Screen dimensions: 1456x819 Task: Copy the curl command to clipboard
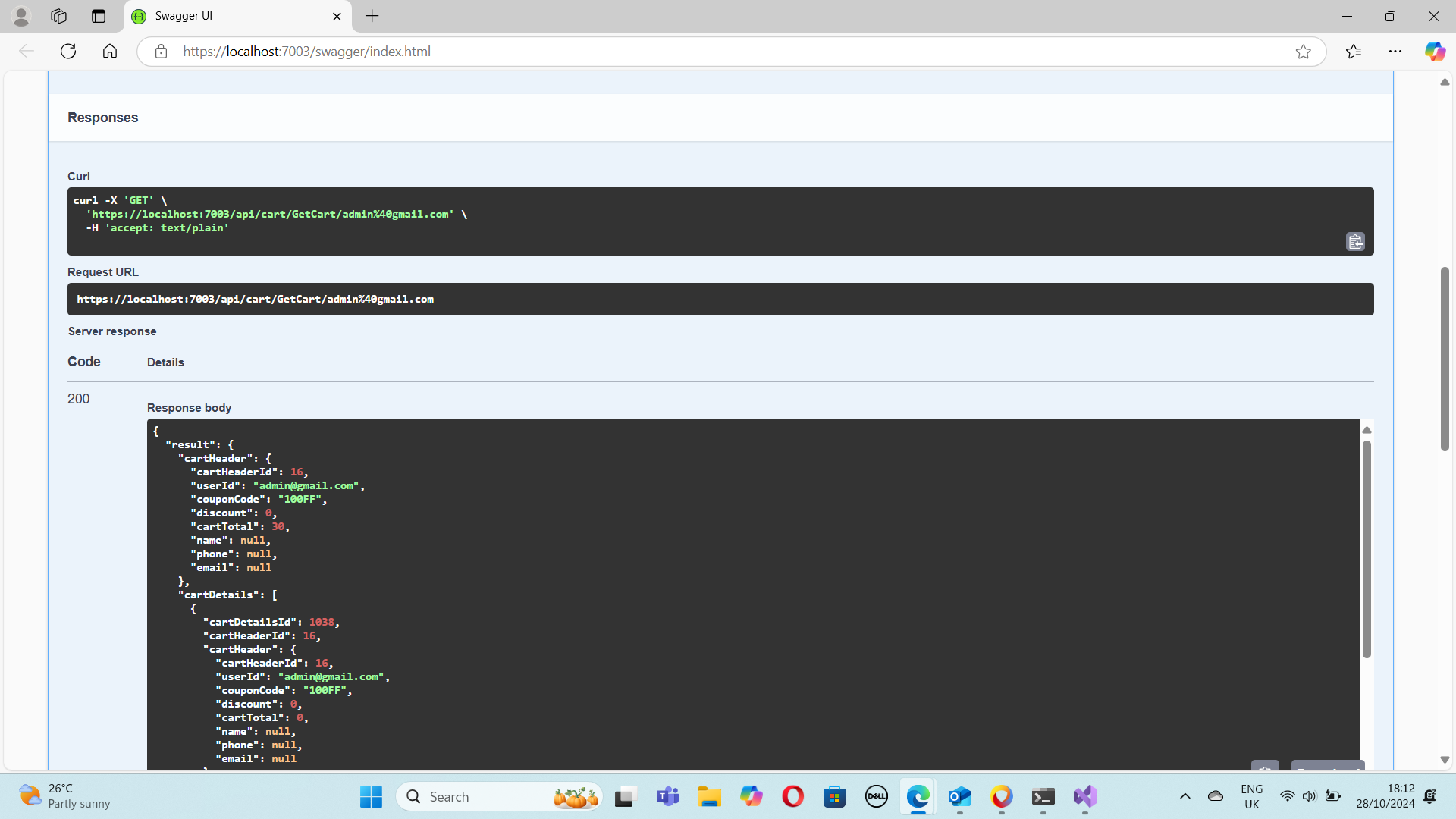tap(1355, 242)
